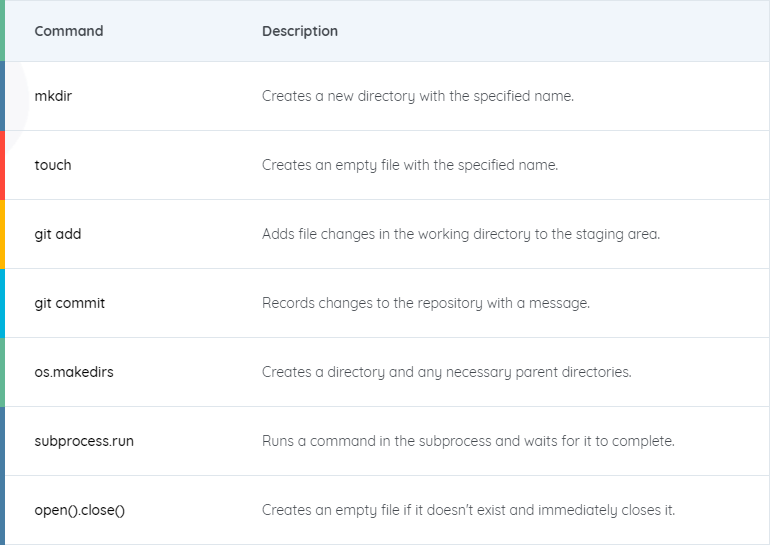This screenshot has height=545, width=770.
Task: Click description mentioning the staging area
Action: click(x=461, y=234)
